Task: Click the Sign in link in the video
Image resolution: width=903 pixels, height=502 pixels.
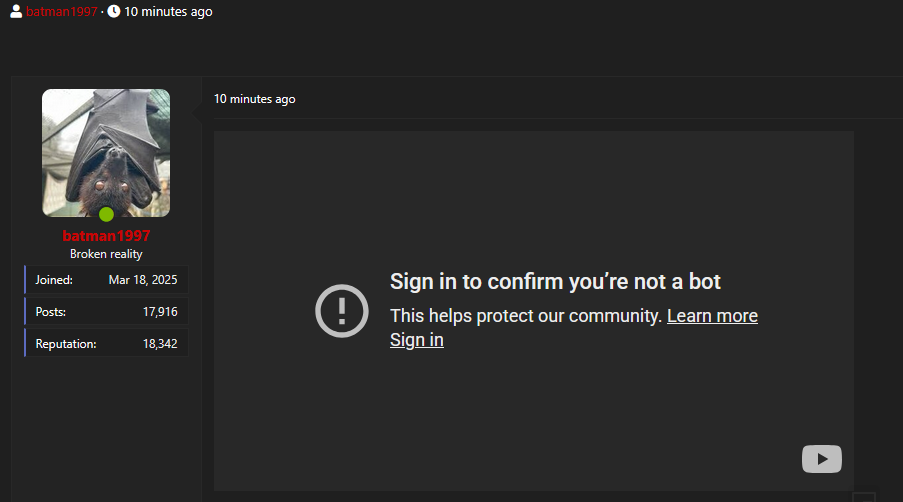Action: 416,340
